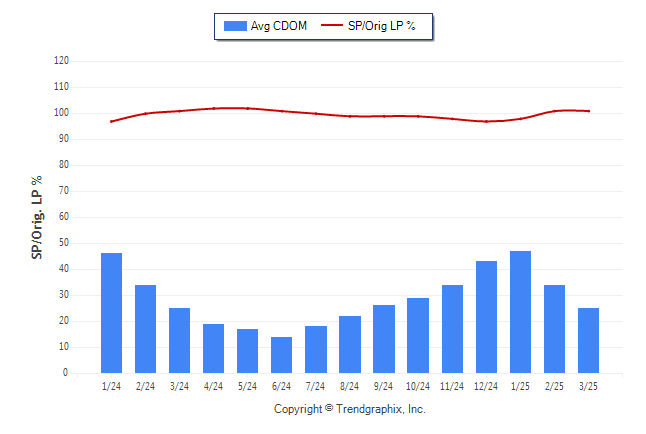The width and height of the screenshot is (646, 434).
Task: Click the x-axis label 10/24
Action: [x=418, y=386]
